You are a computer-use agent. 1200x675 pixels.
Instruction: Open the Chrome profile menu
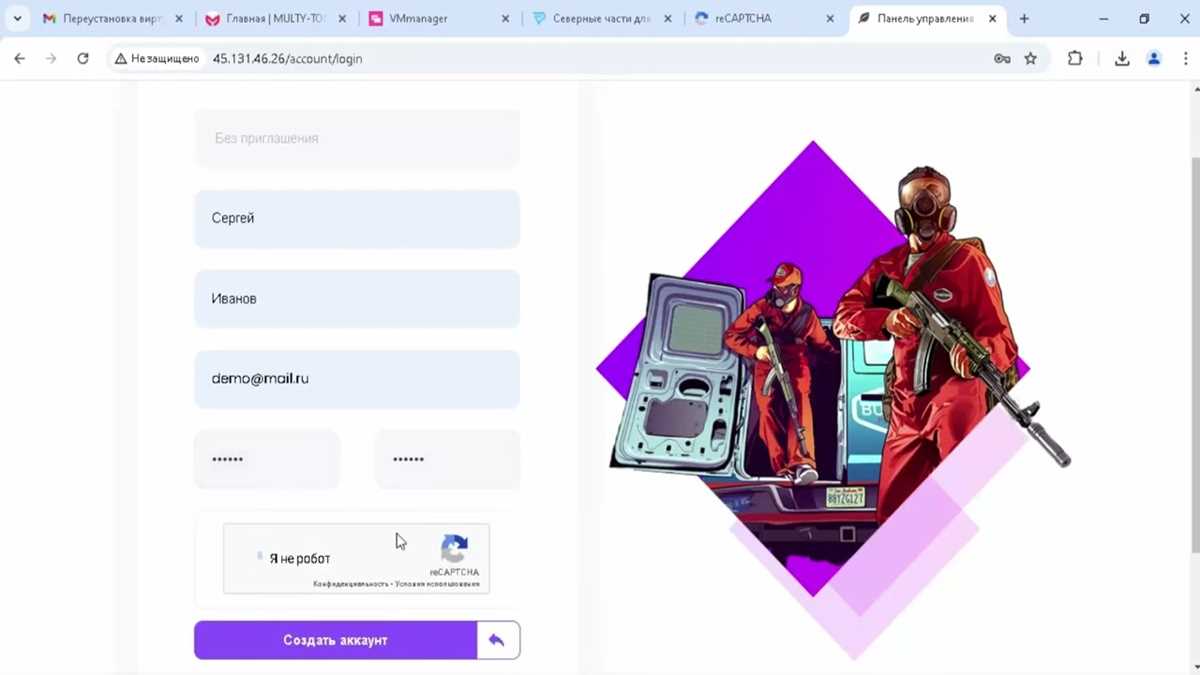[1154, 59]
